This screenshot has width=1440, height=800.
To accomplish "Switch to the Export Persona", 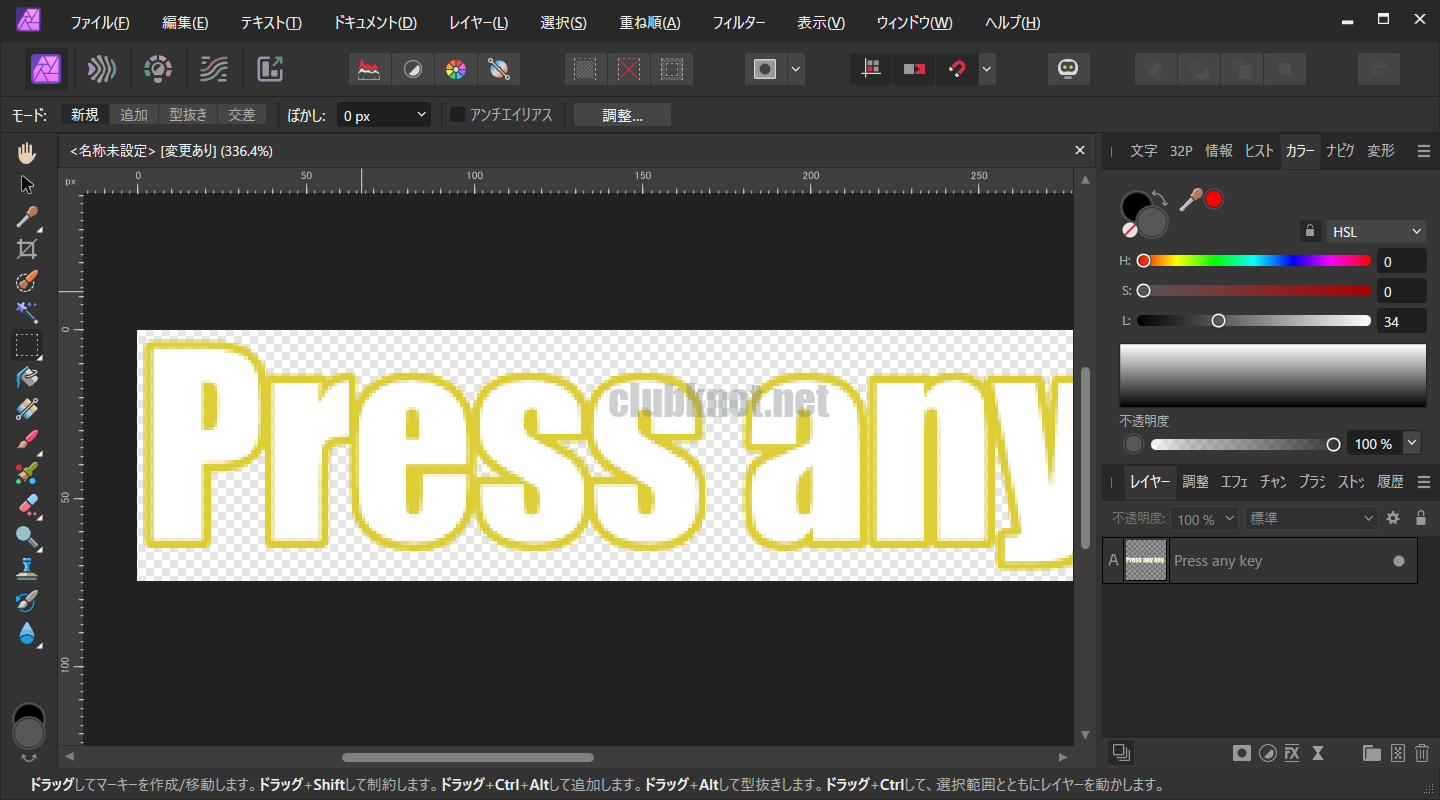I will click(270, 69).
